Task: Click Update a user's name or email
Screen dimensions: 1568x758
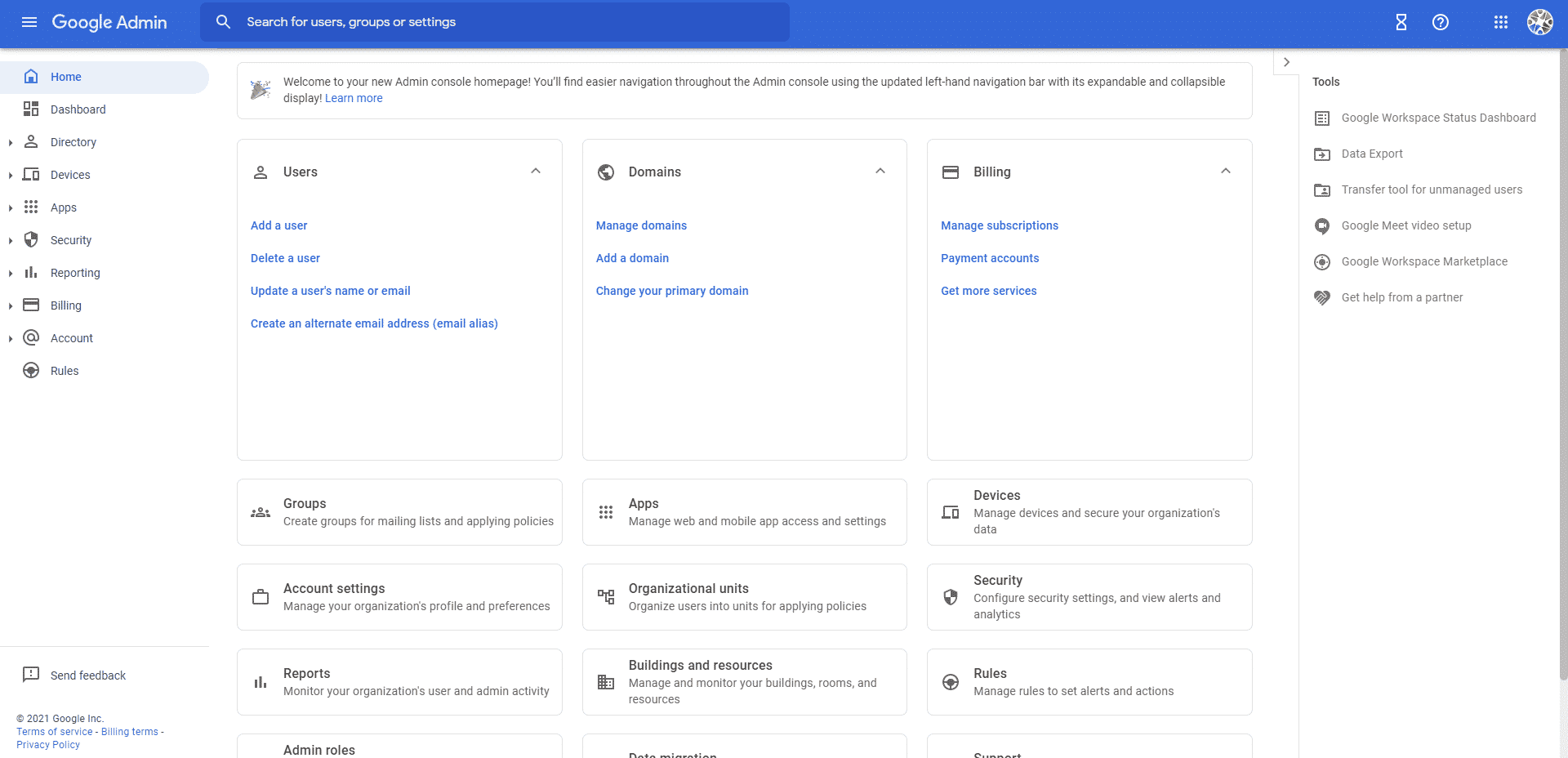Action: coord(330,291)
